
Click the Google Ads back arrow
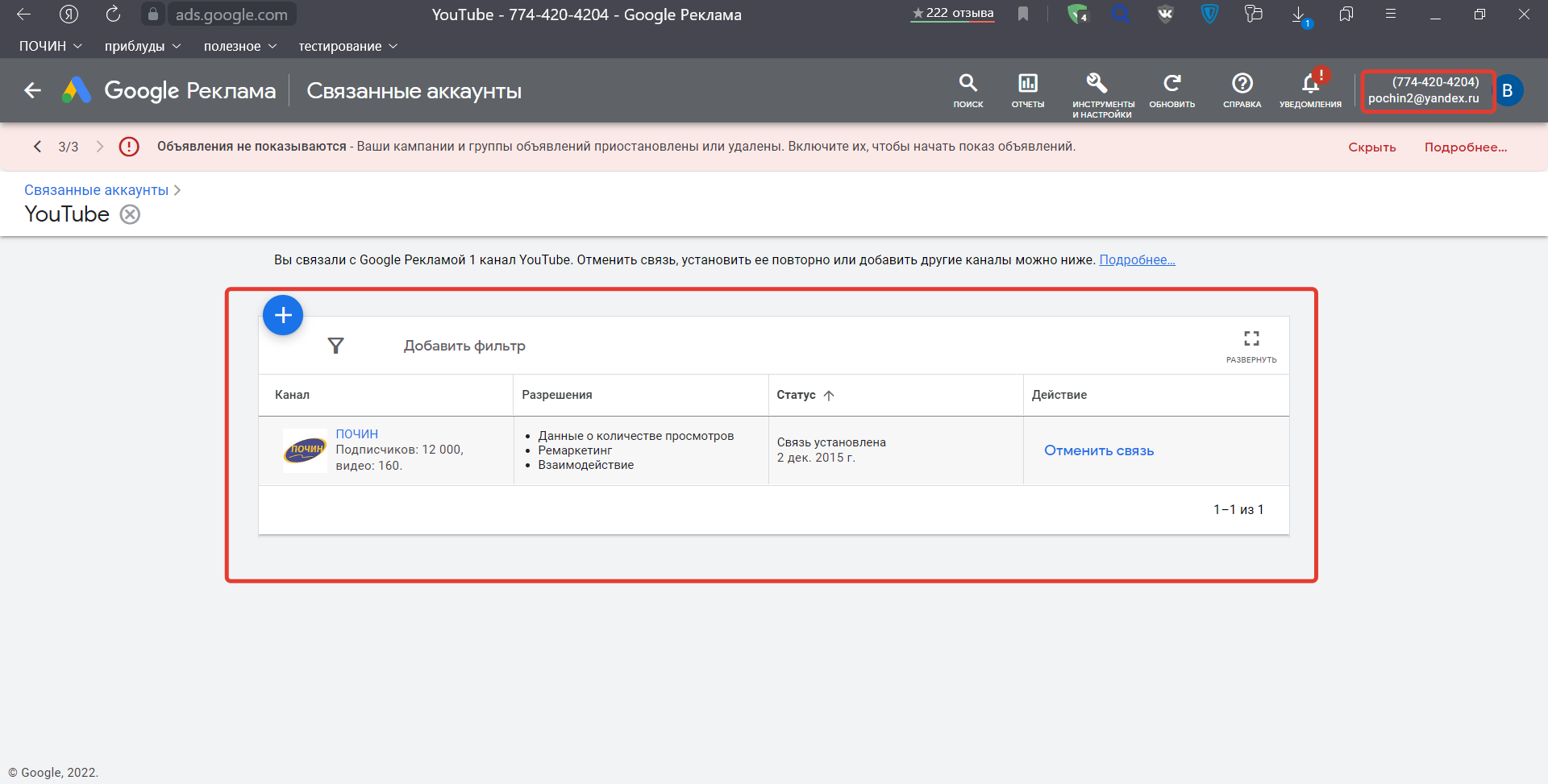(32, 90)
